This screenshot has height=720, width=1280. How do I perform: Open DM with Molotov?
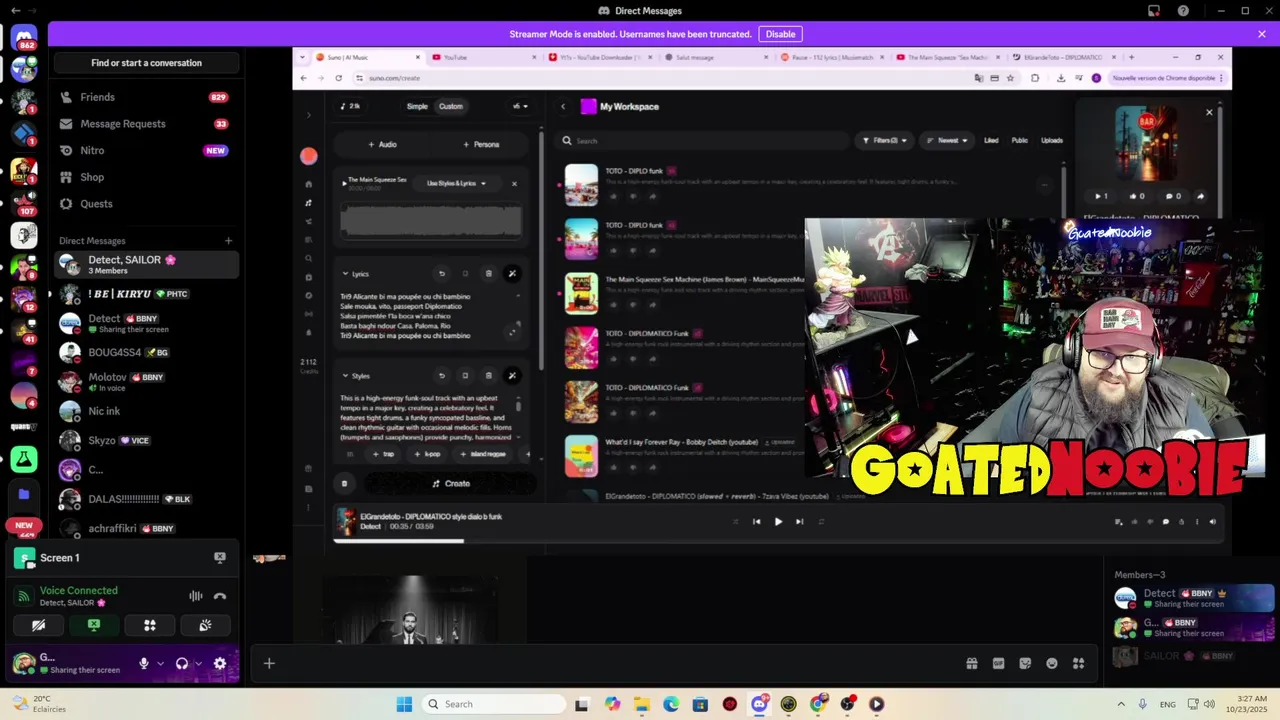click(146, 382)
